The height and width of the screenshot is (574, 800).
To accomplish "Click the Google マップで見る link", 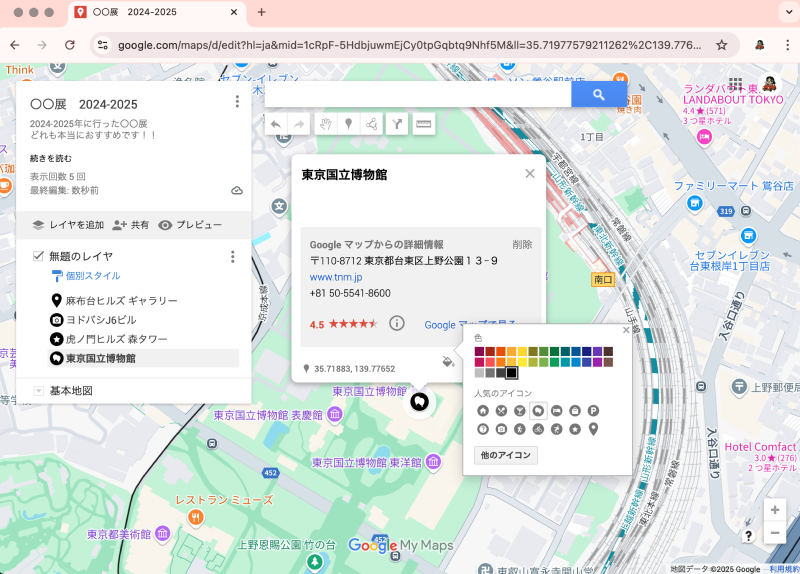I will pos(470,325).
